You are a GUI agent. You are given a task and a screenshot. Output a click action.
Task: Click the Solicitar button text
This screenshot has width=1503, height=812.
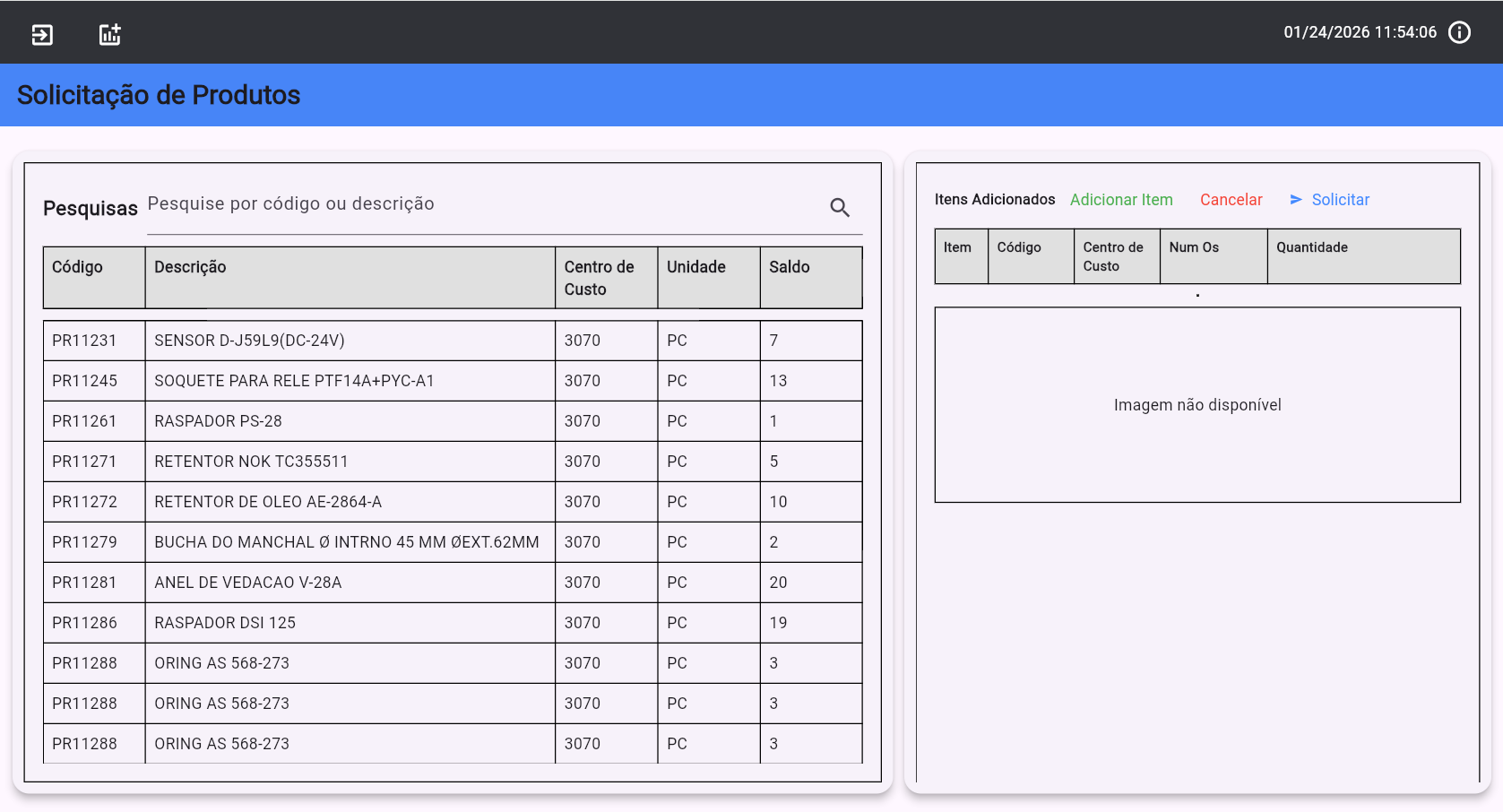[1340, 200]
